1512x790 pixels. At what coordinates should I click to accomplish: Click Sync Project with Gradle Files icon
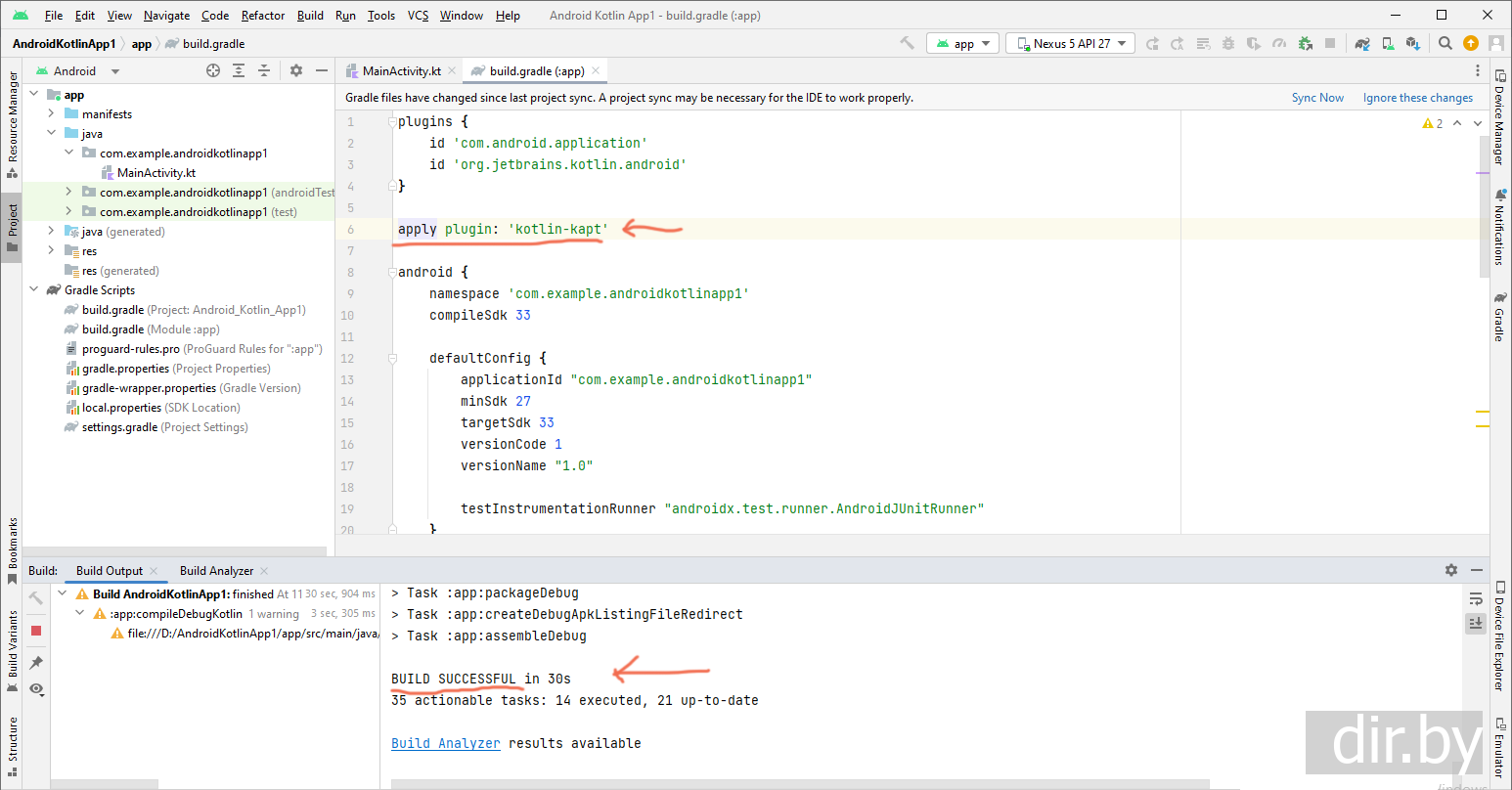pos(1362,43)
